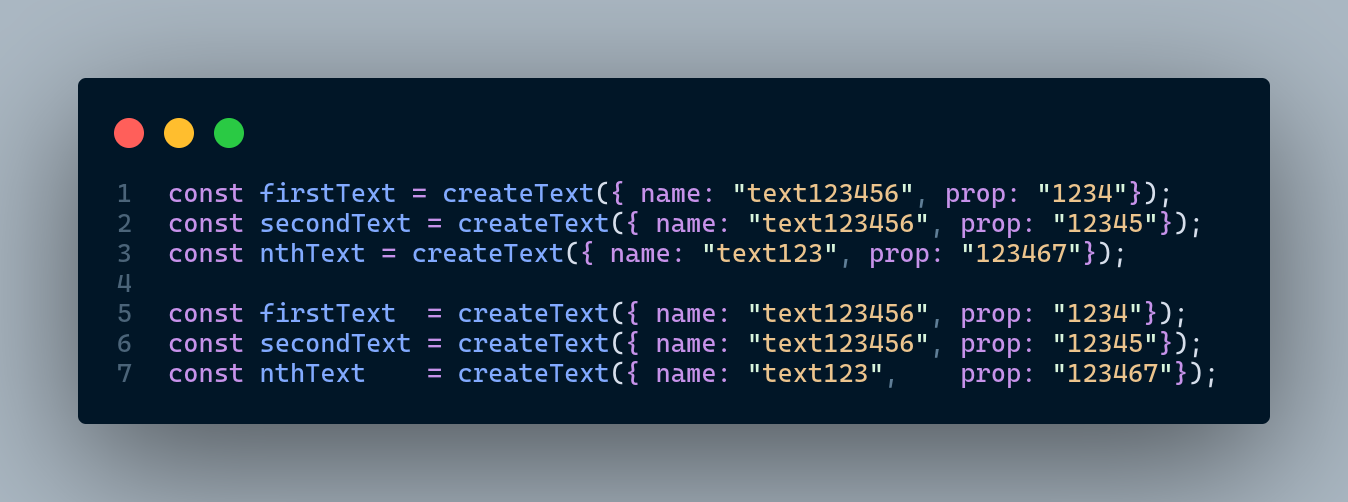Image resolution: width=1348 pixels, height=502 pixels.
Task: Click the green maximize dot
Action: coord(229,133)
